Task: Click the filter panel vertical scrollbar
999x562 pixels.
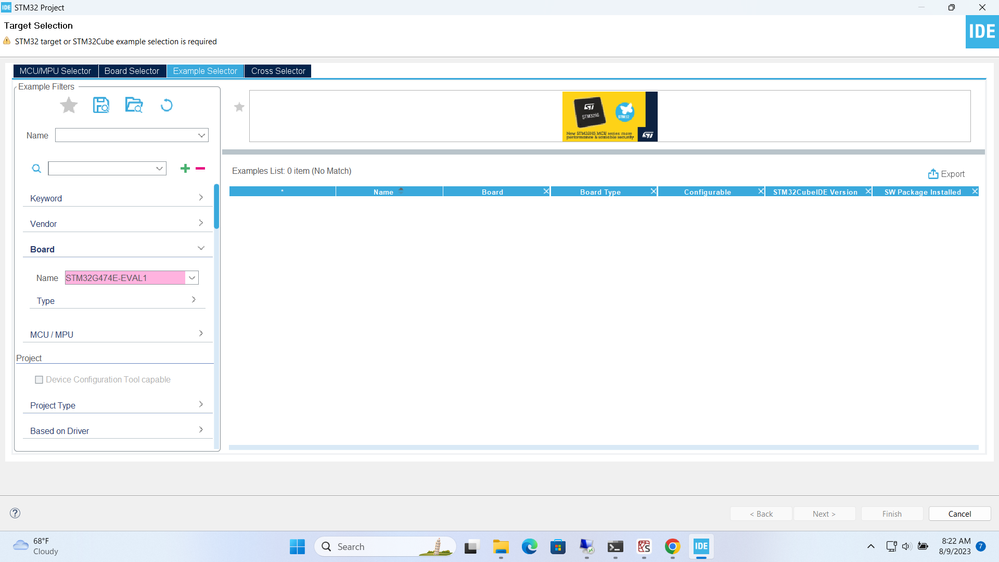Action: [217, 206]
